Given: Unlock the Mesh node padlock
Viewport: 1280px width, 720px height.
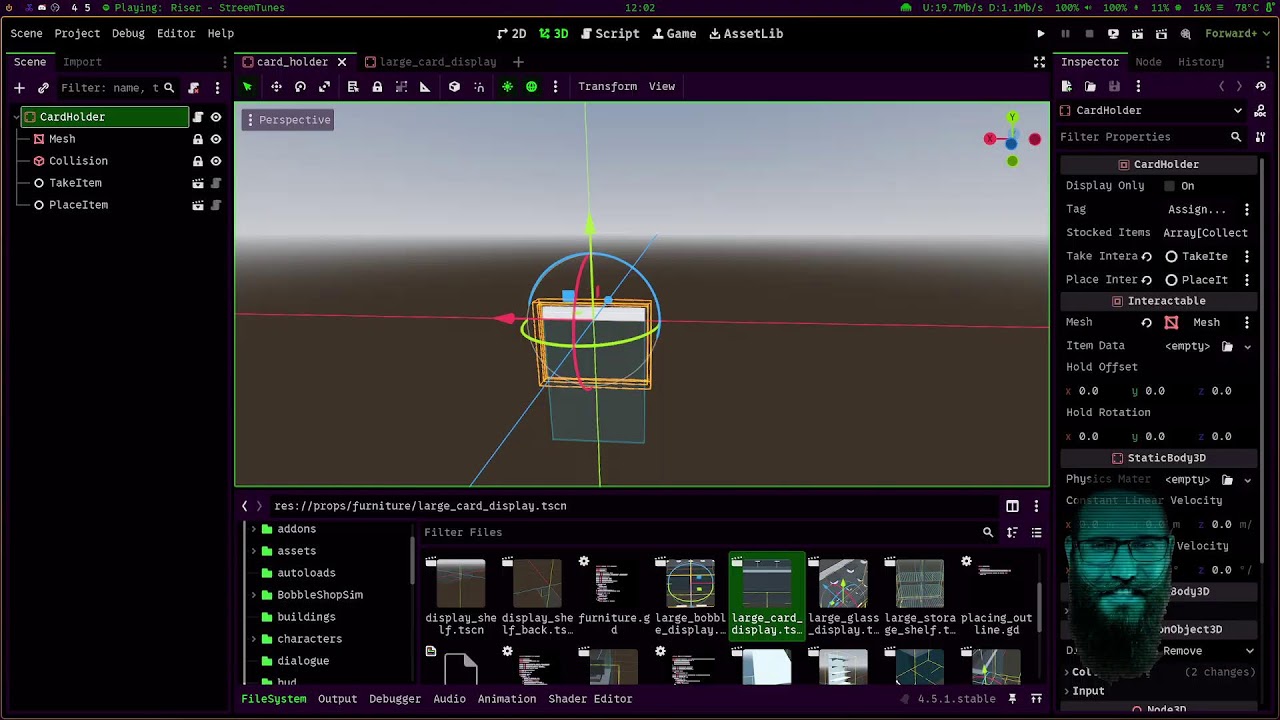Looking at the screenshot, I should click(x=197, y=139).
